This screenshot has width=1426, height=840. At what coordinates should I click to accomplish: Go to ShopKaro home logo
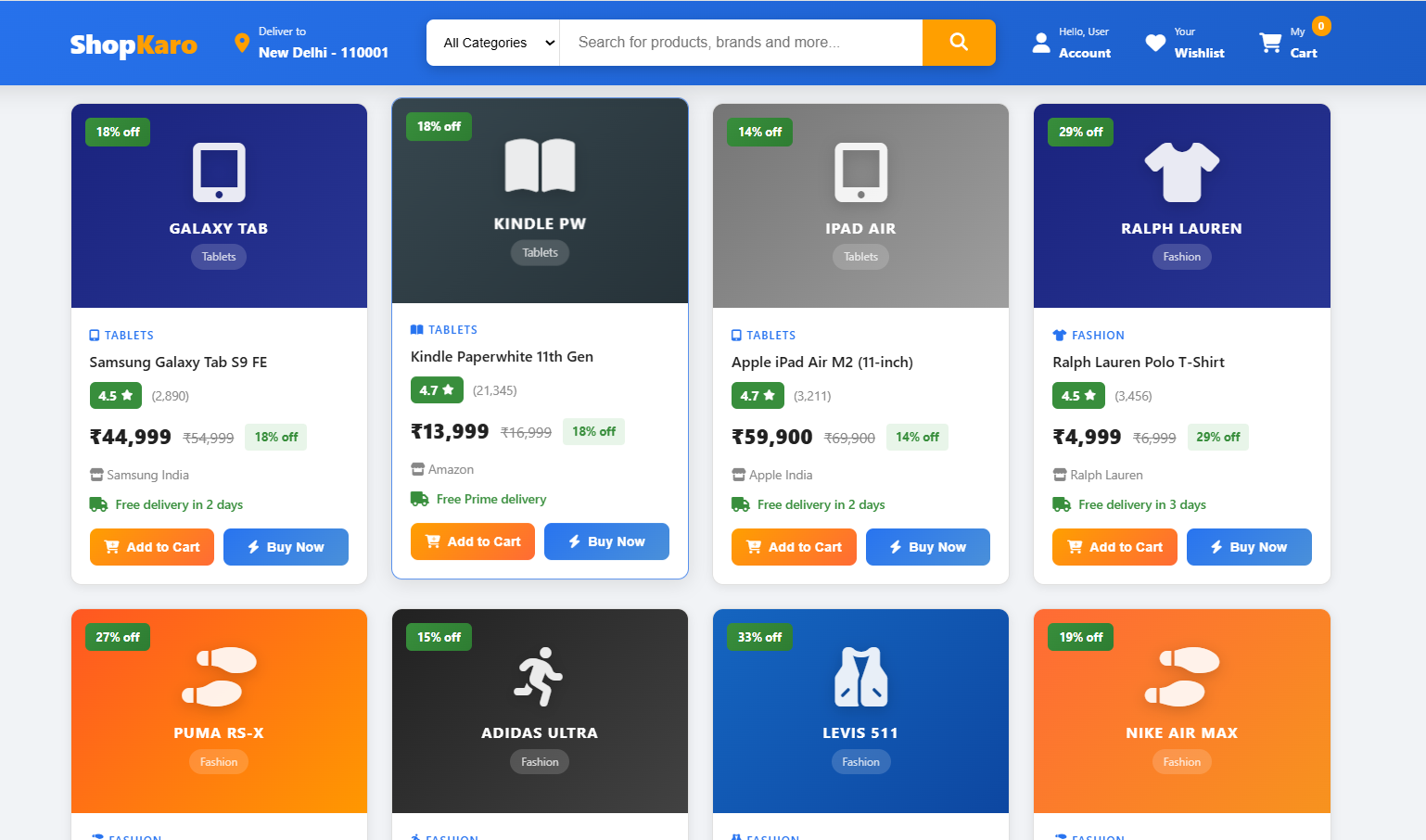[x=134, y=45]
